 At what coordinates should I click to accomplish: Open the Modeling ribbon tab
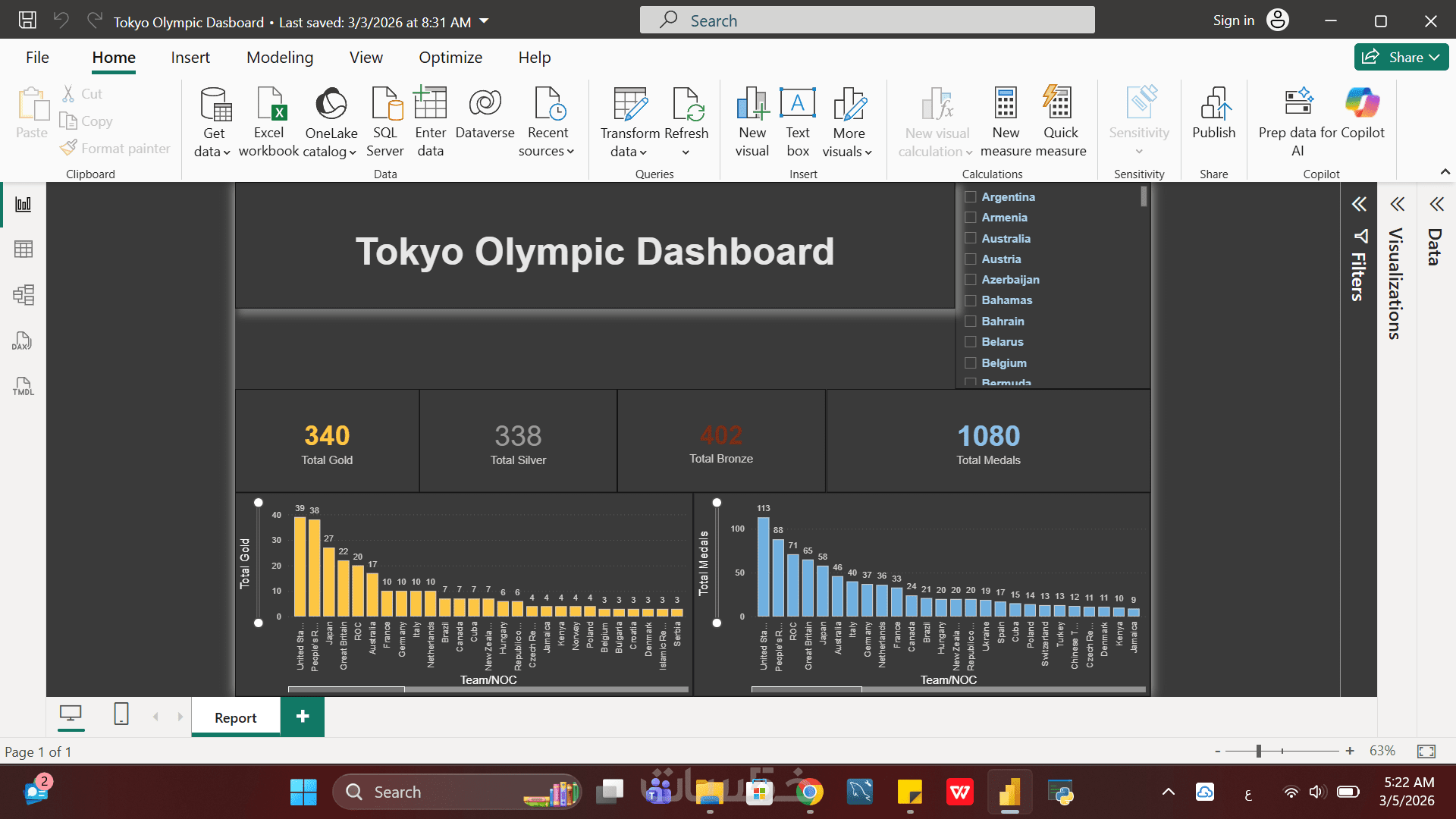279,58
